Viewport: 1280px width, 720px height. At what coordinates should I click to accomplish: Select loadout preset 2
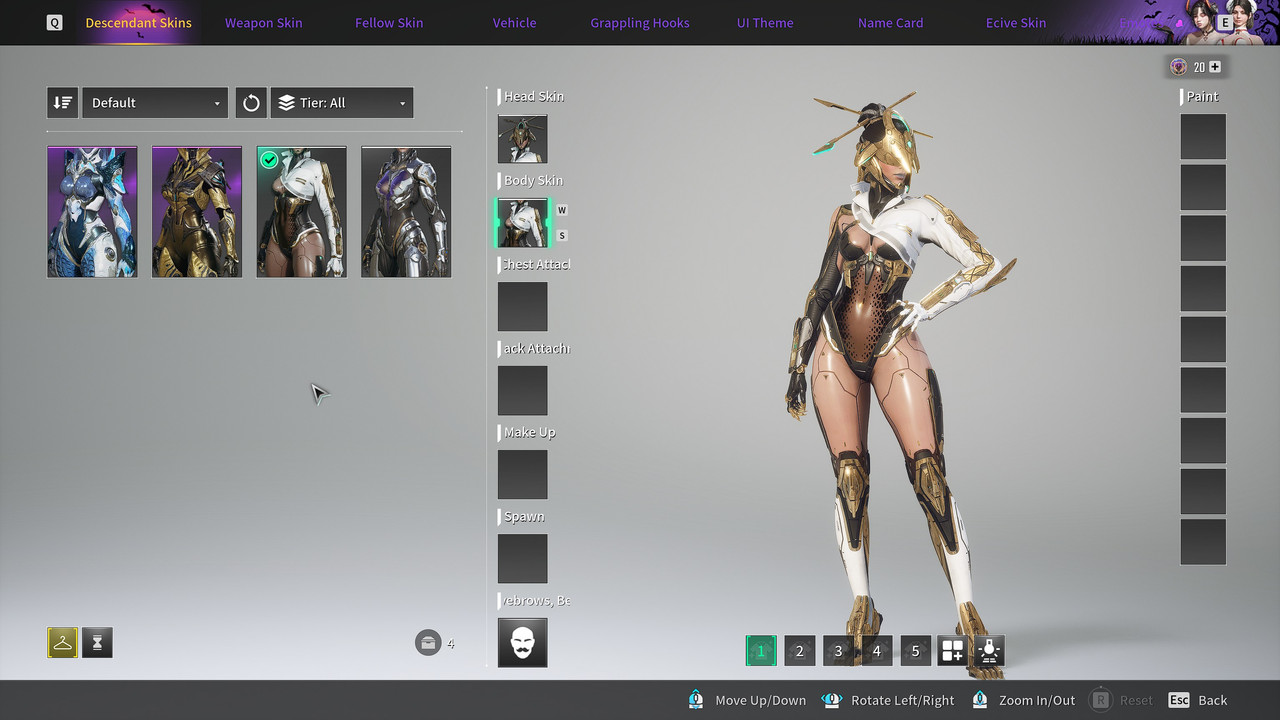(799, 651)
